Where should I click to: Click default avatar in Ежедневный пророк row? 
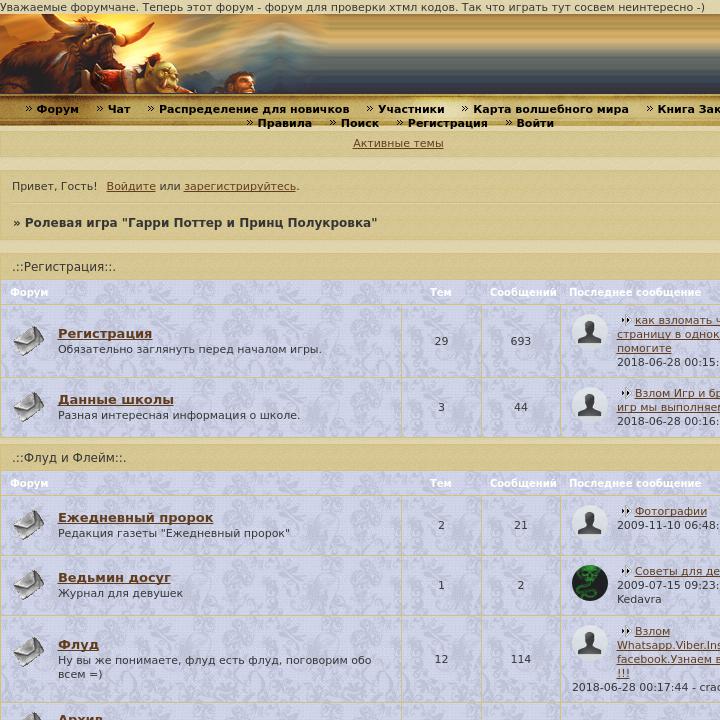pyautogui.click(x=590, y=523)
